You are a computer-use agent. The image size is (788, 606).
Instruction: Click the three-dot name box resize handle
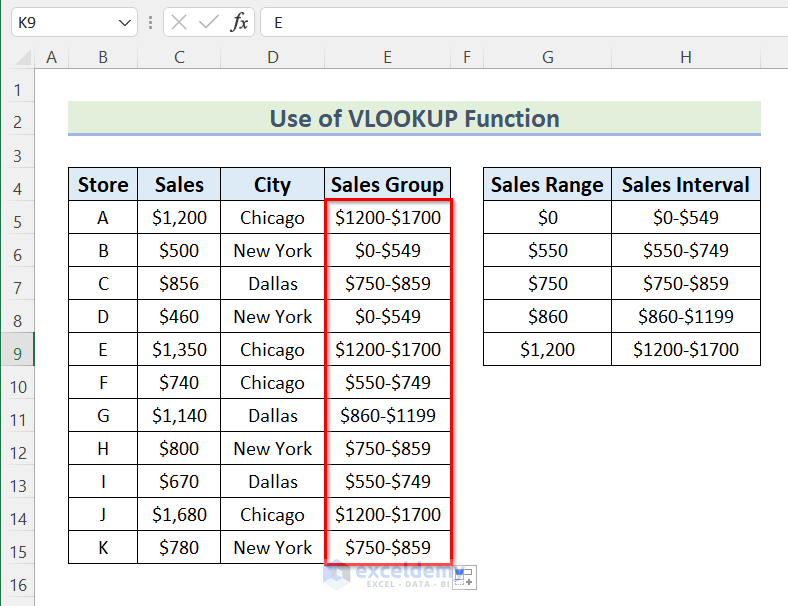150,22
